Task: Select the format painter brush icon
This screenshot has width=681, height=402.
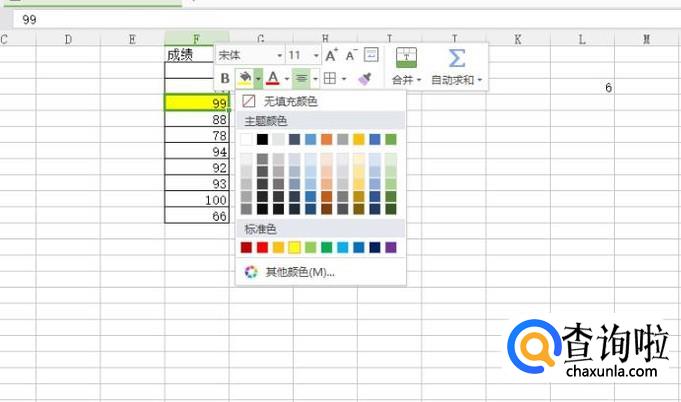Action: click(x=364, y=78)
